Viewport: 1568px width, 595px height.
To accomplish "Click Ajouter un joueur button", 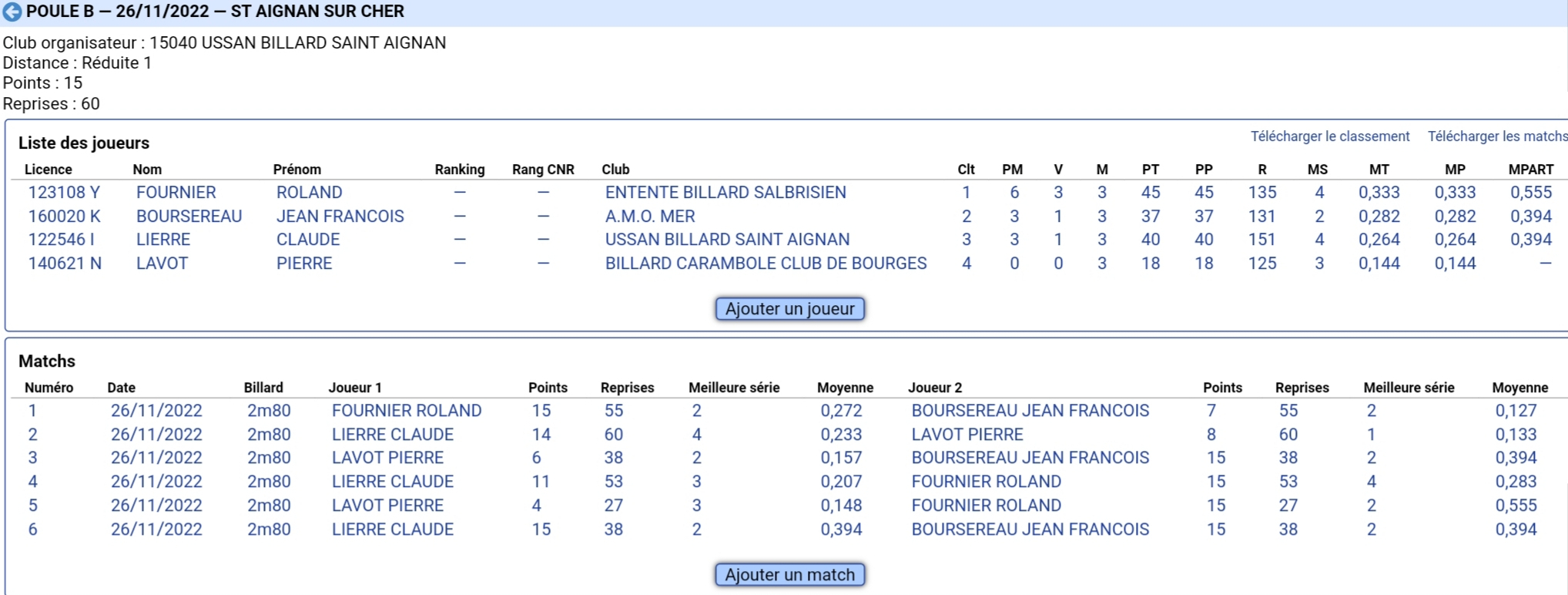I will pyautogui.click(x=789, y=308).
